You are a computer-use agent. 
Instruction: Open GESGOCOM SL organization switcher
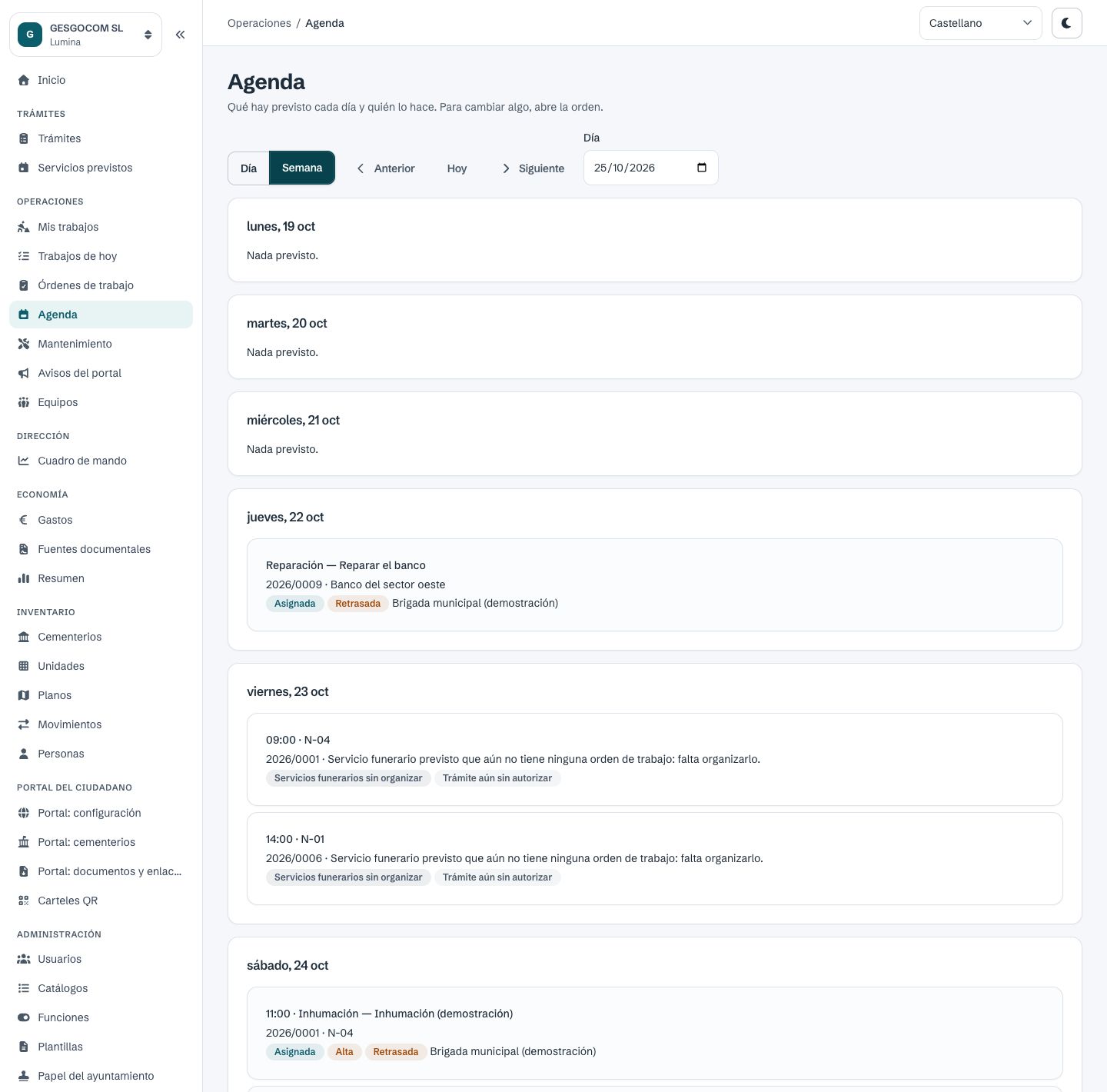point(85,35)
